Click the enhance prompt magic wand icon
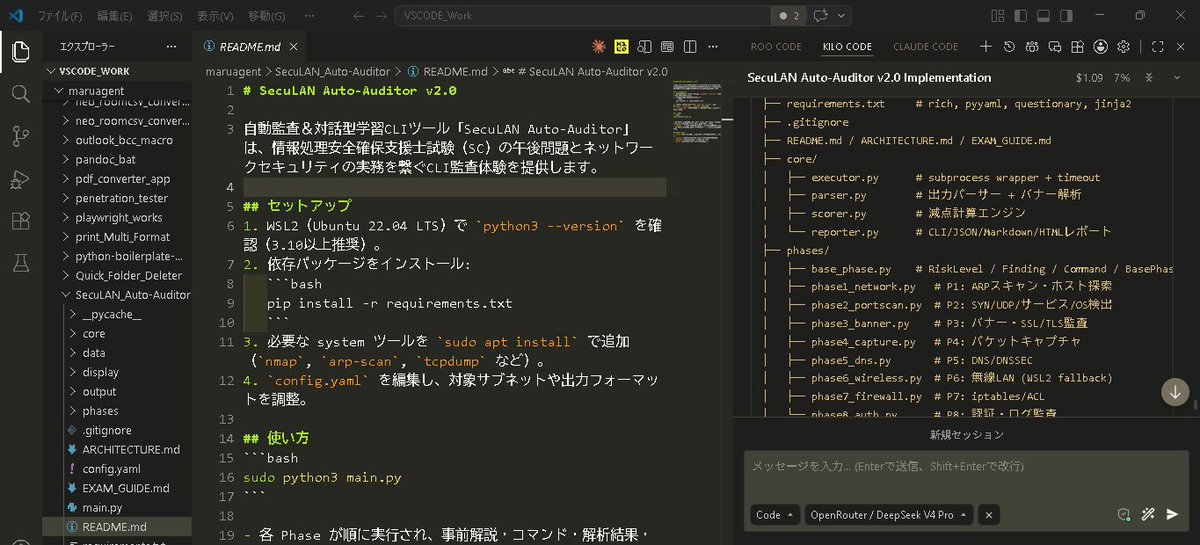 1148,514
